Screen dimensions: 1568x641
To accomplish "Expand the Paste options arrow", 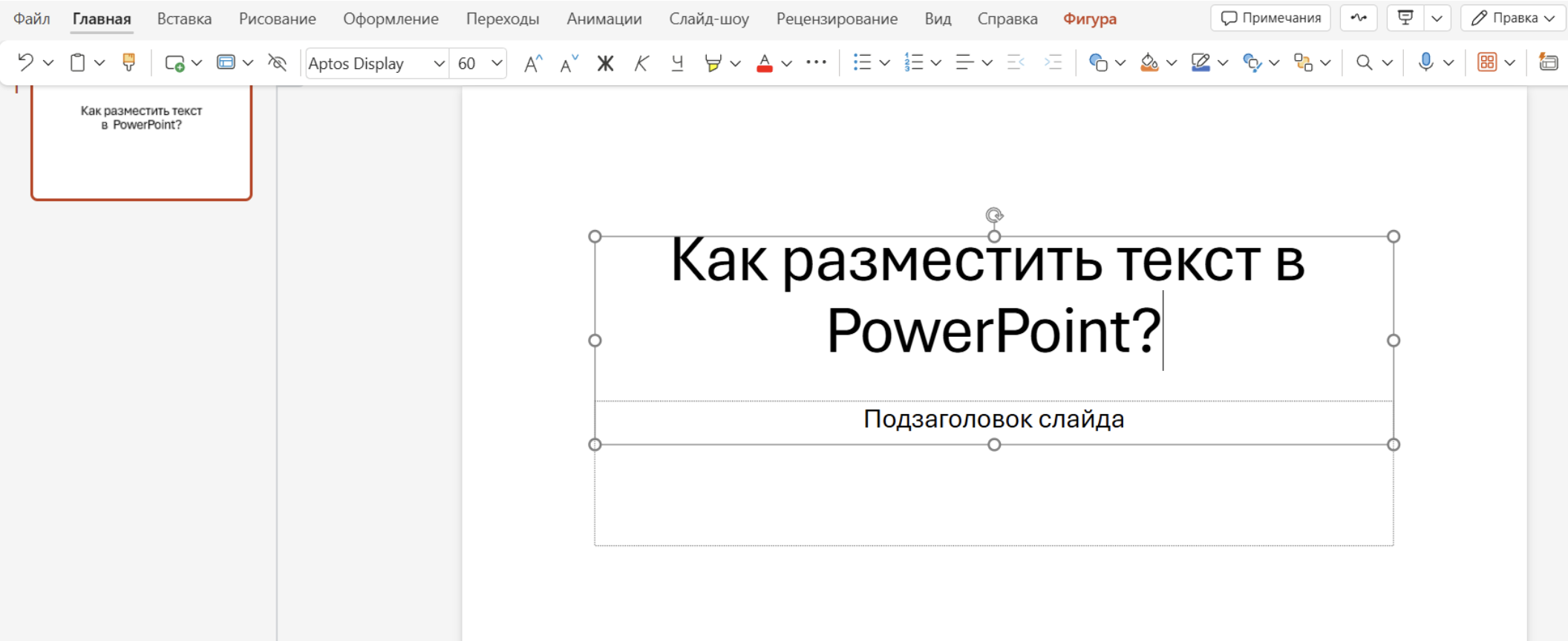I will [x=99, y=63].
